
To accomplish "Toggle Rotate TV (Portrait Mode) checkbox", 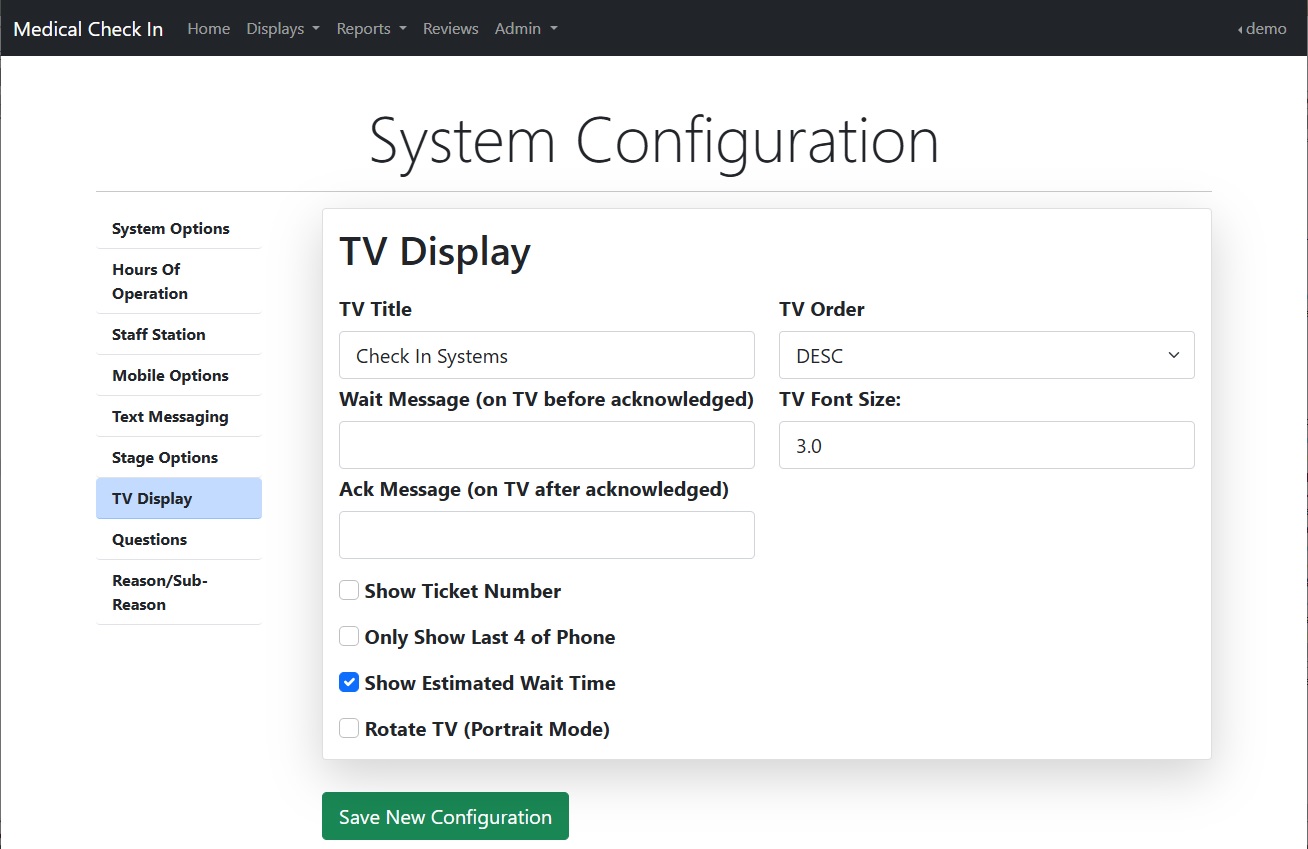I will [349, 728].
